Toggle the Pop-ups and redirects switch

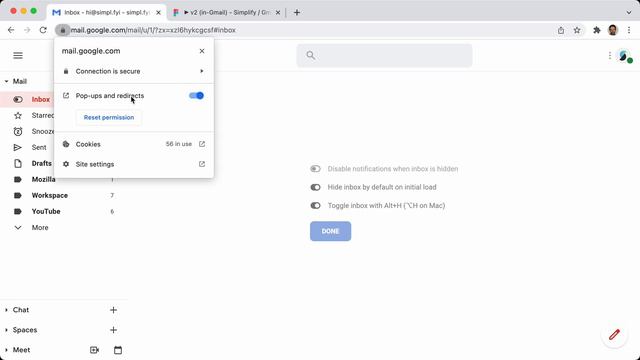click(196, 96)
